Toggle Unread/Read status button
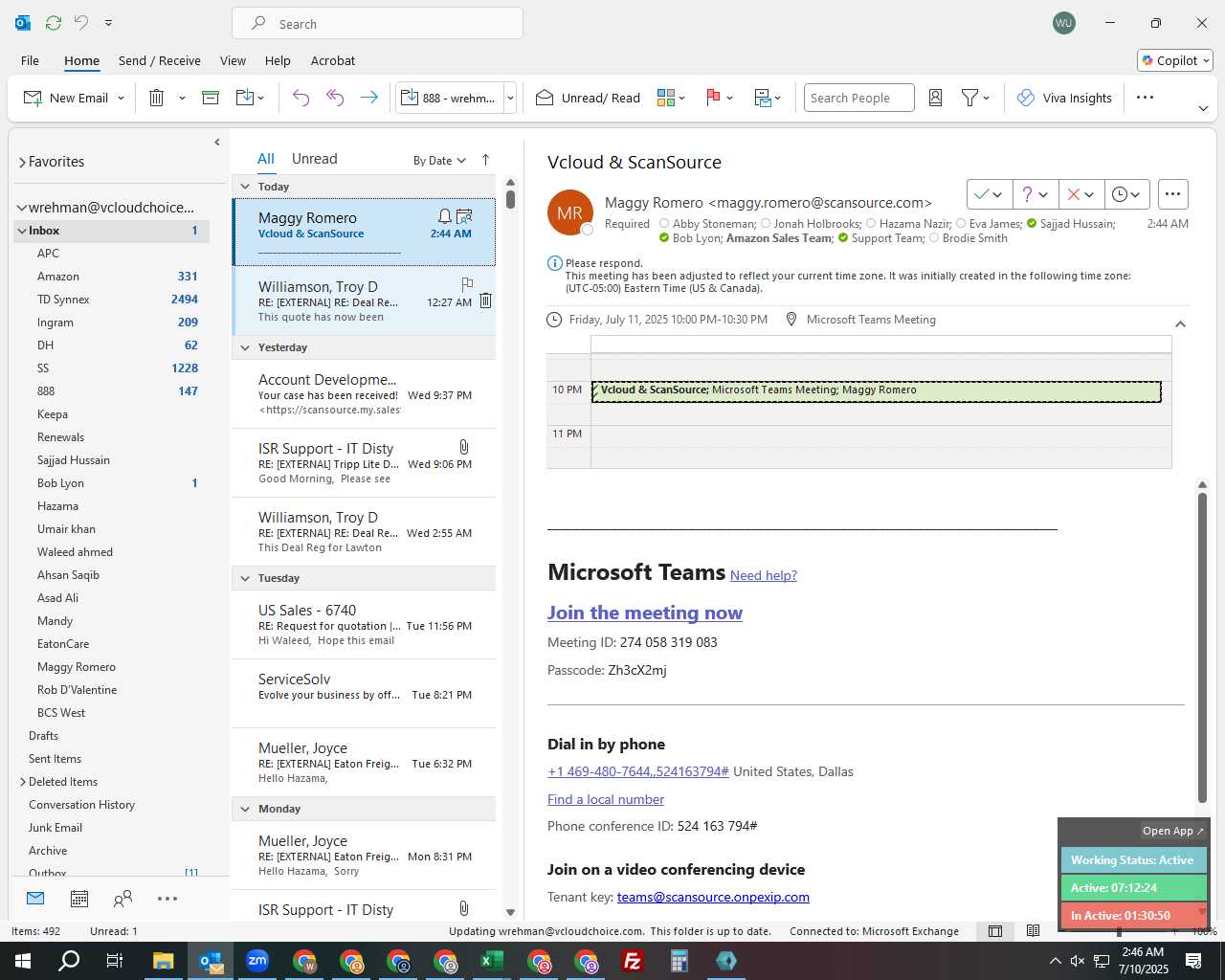Viewport: 1225px width, 980px height. click(x=588, y=98)
